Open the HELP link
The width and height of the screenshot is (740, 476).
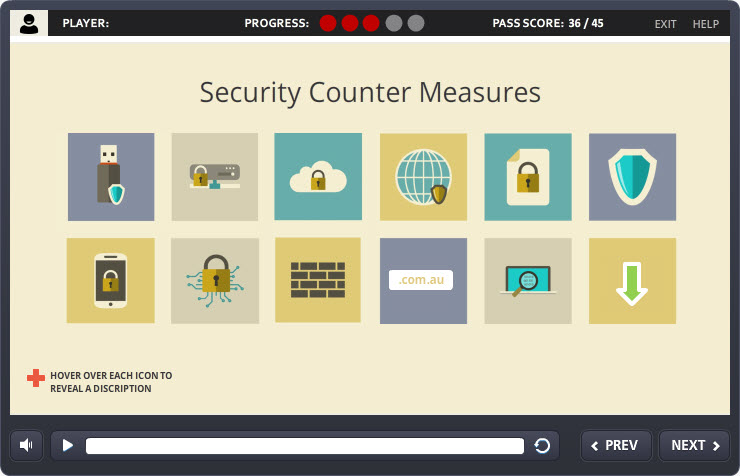(706, 24)
